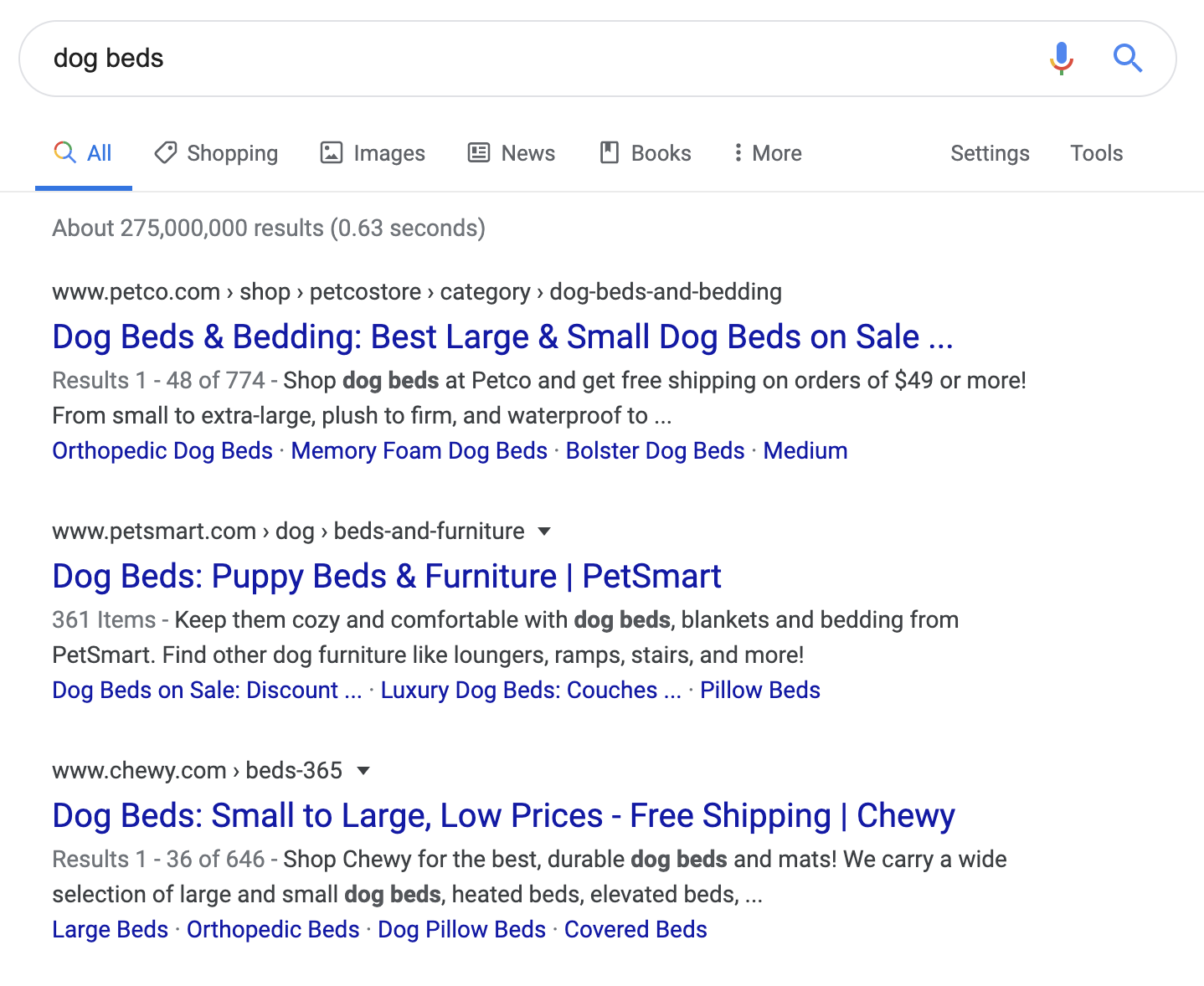Open the PetSmart Puppy Beds & Furniture result
Screen dimensions: 1204x986
click(387, 576)
